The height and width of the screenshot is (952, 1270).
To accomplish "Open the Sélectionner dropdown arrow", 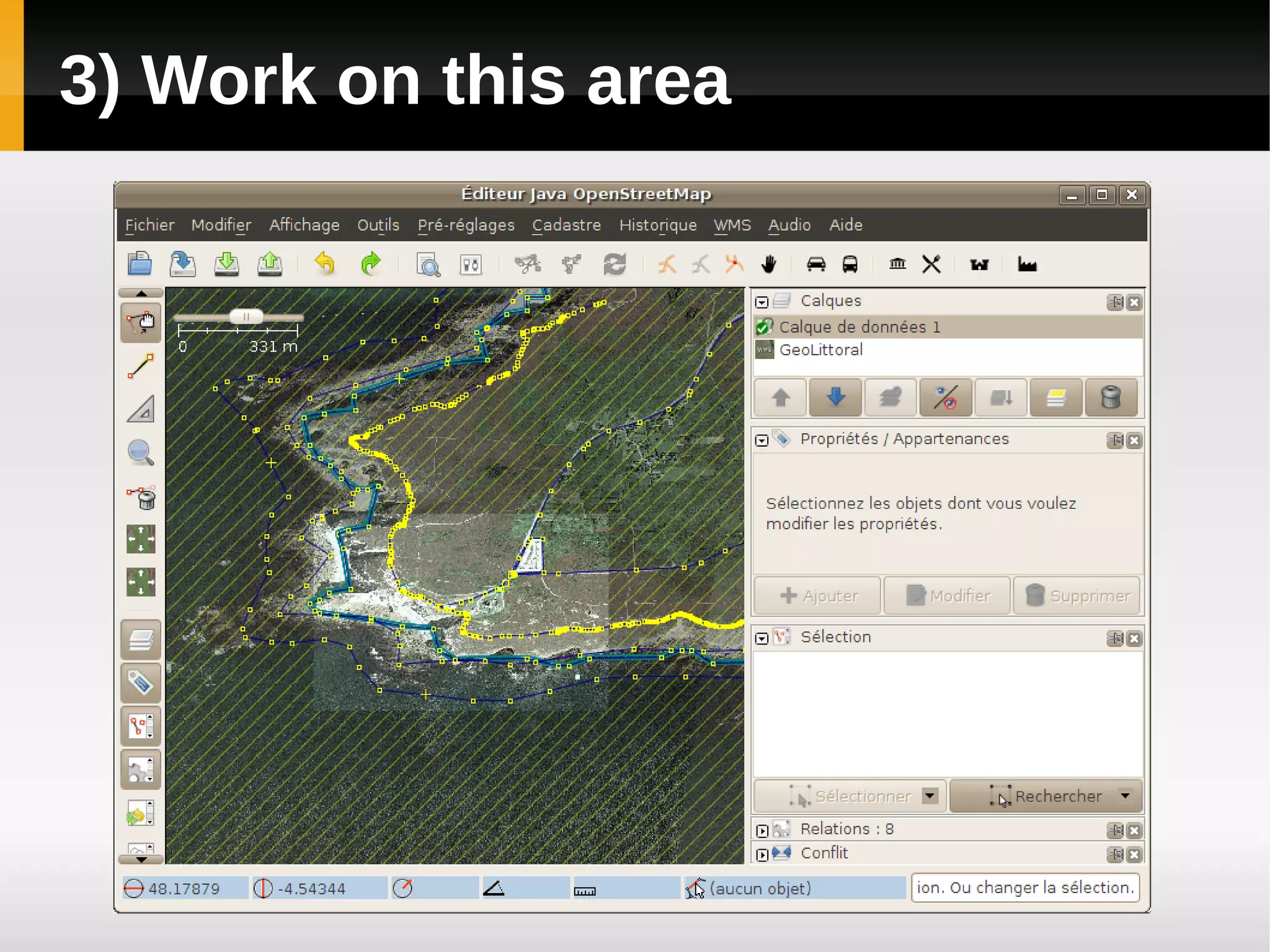I will [x=930, y=796].
